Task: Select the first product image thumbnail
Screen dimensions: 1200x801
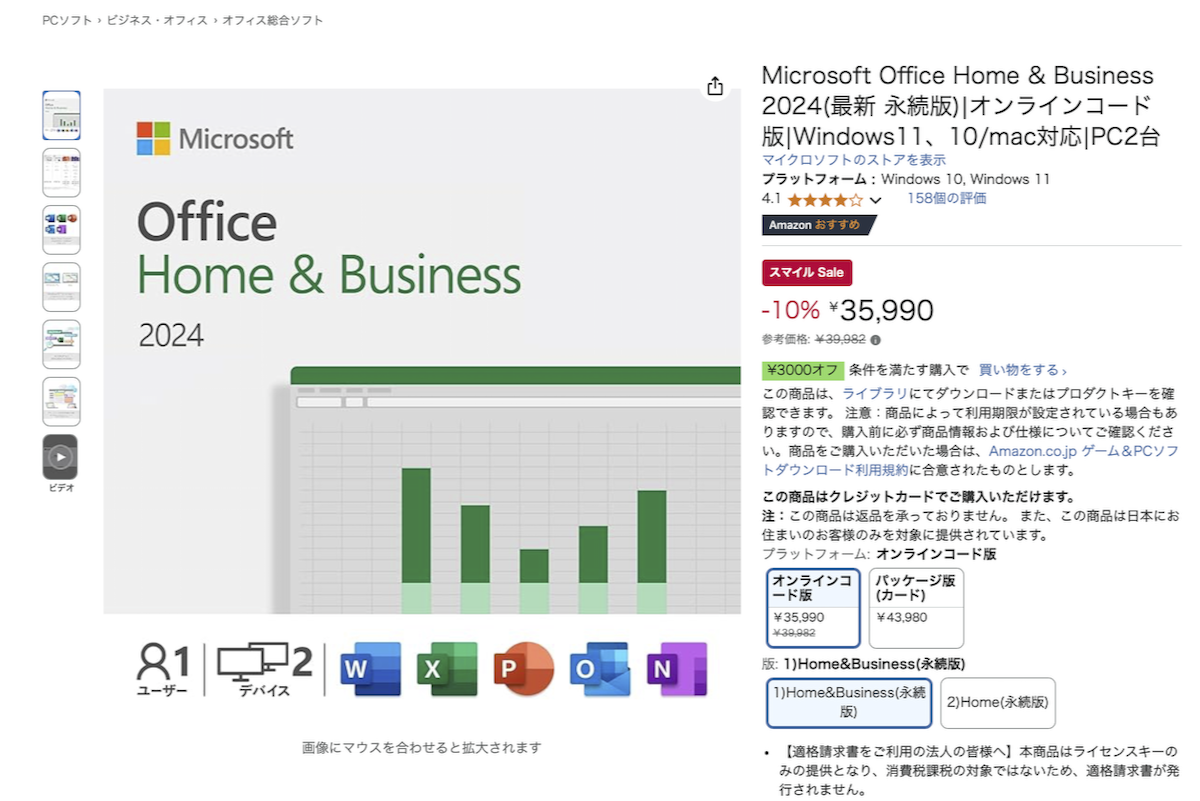Action: click(x=61, y=115)
